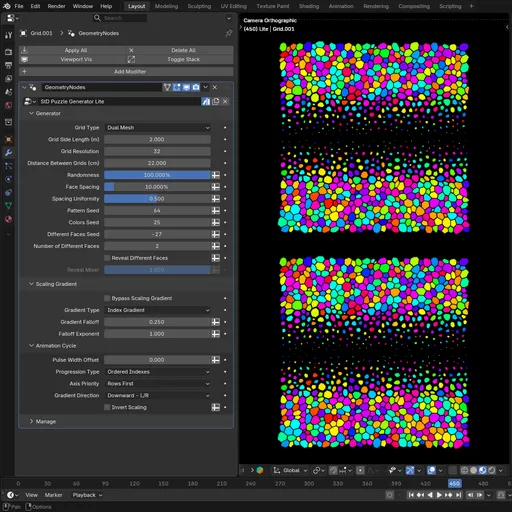
Task: Toggle the pin for properties context
Action: click(229, 33)
